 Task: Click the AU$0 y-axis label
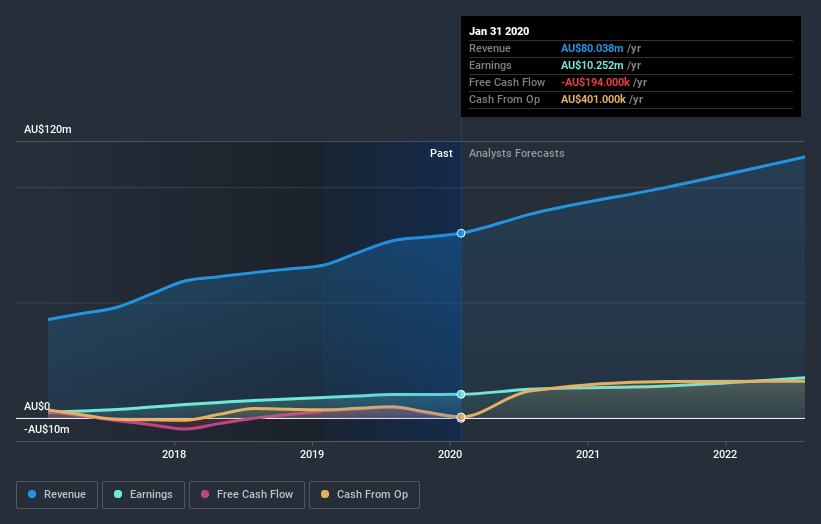pos(37,406)
